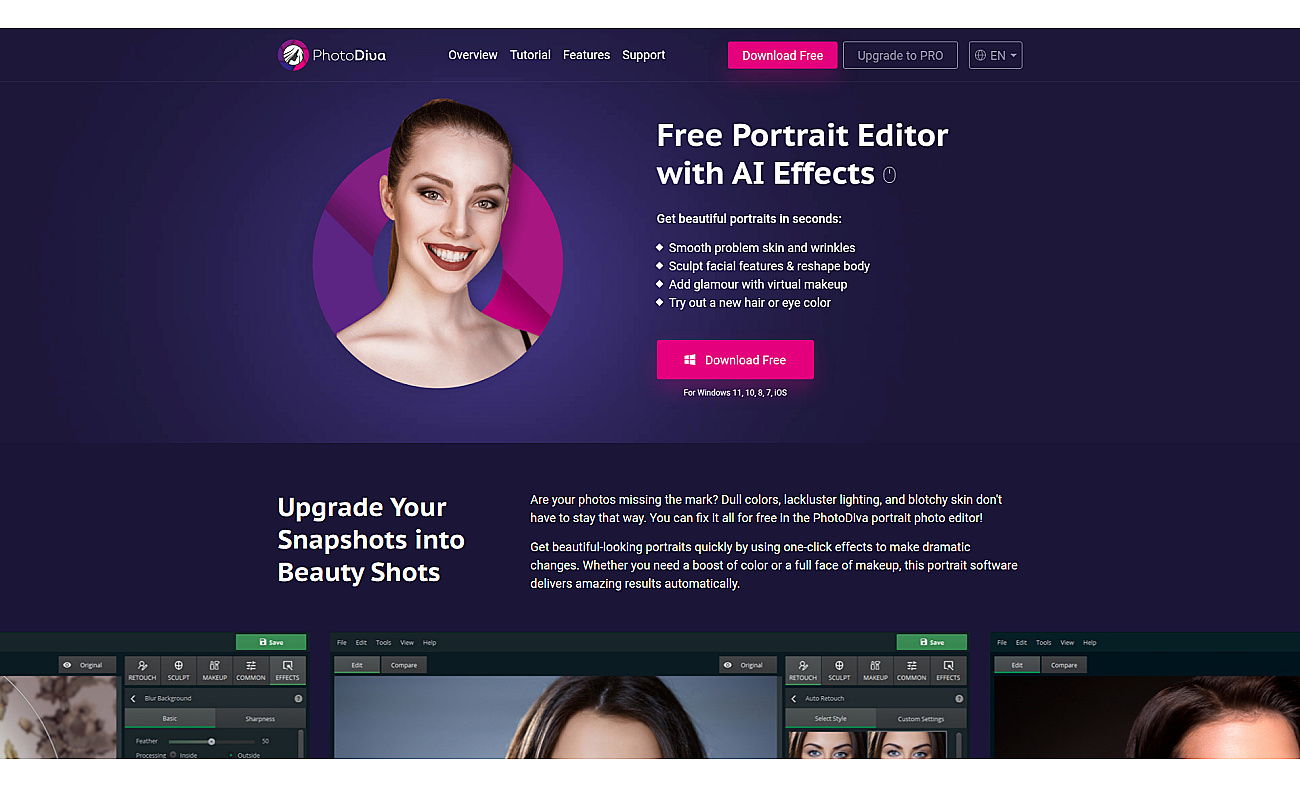Select MAKEUP icon in Auto Retouch screenshot
The height and width of the screenshot is (788, 1300).
coord(875,670)
